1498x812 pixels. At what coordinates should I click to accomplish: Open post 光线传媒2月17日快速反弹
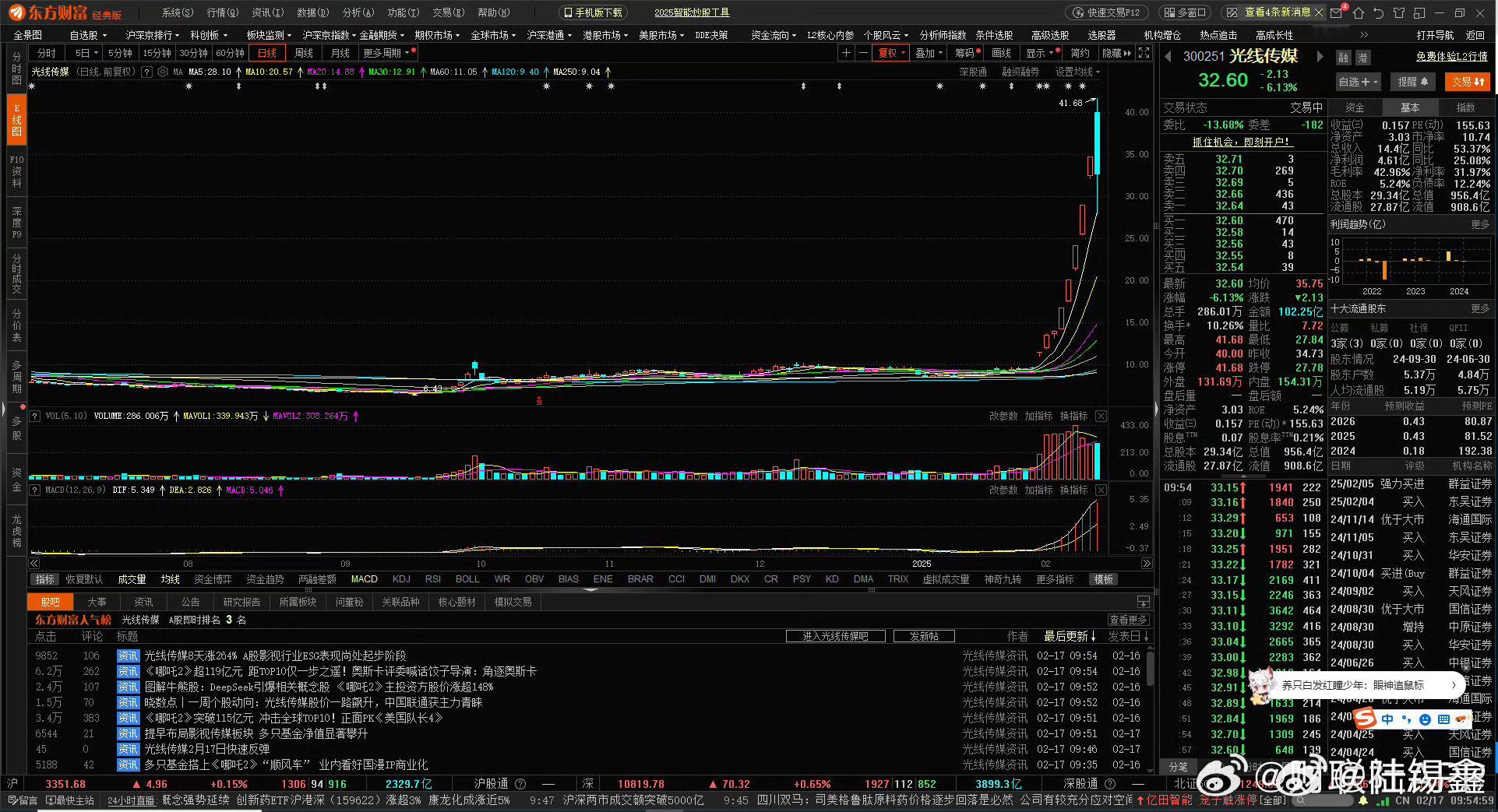pos(206,749)
